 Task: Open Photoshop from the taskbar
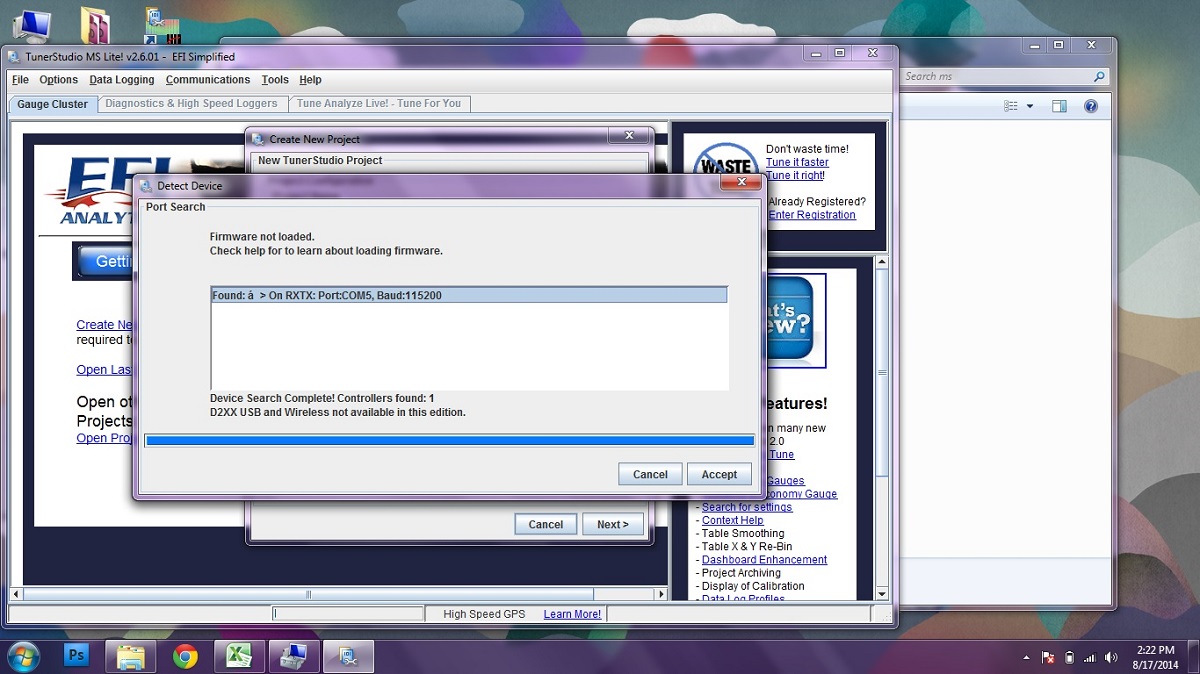[x=77, y=656]
